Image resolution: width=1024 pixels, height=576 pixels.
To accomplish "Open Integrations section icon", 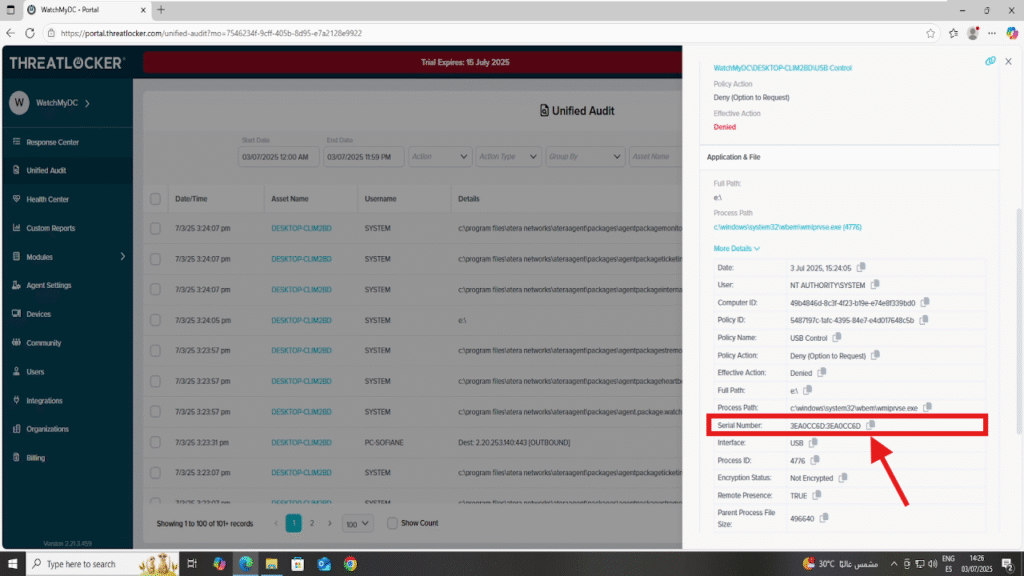I will (x=16, y=400).
